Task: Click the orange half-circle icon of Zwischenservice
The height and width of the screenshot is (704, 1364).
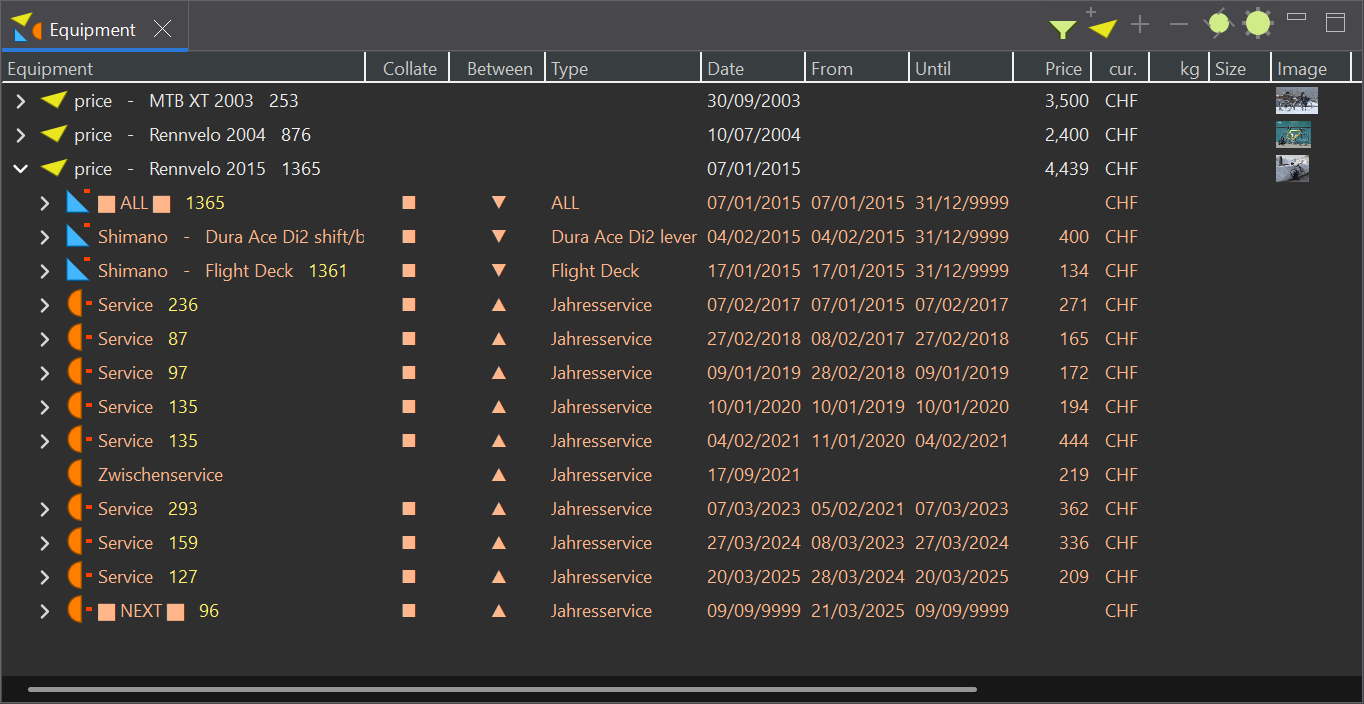Action: click(76, 475)
